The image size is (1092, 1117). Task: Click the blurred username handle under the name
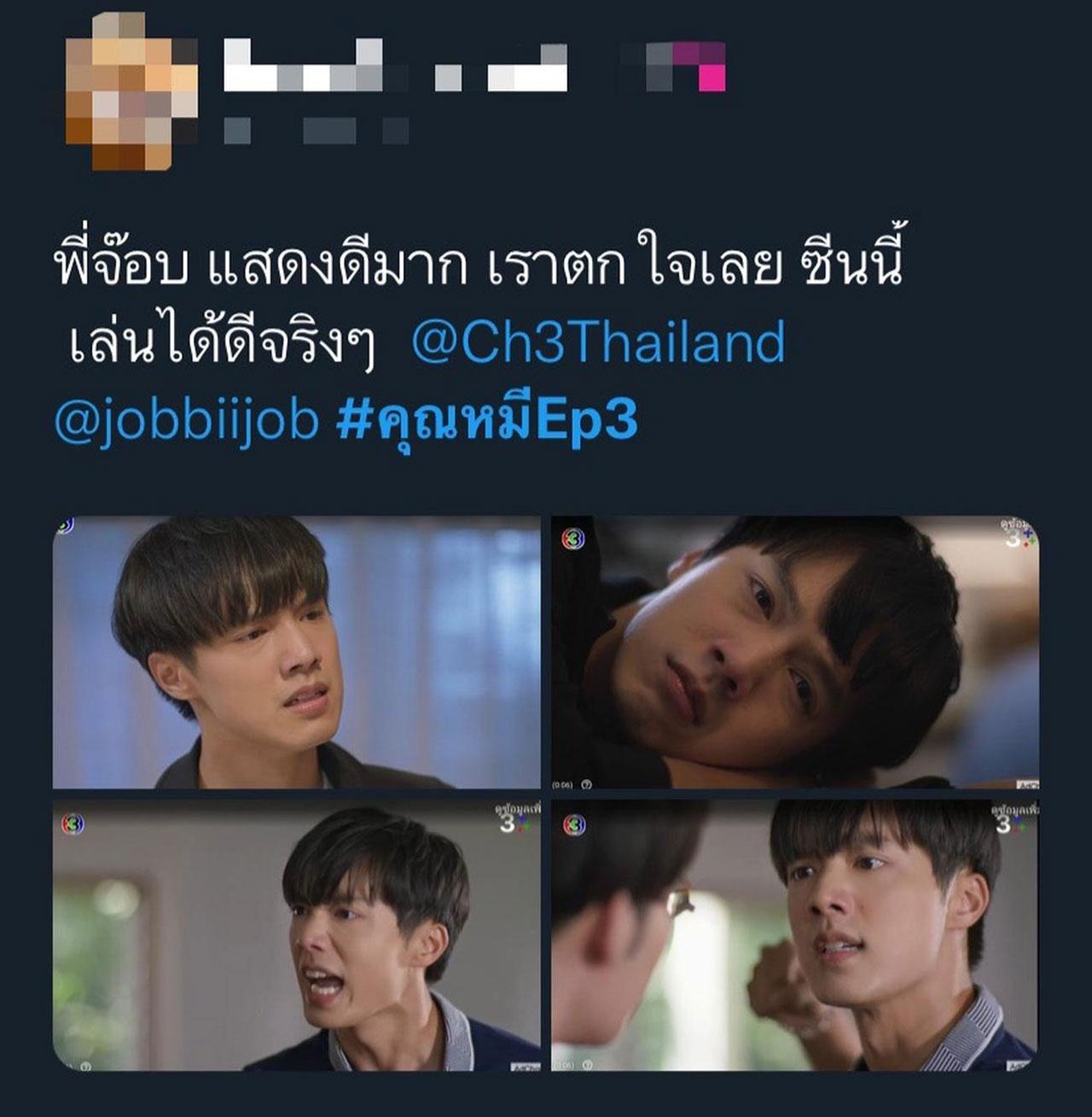[317, 131]
